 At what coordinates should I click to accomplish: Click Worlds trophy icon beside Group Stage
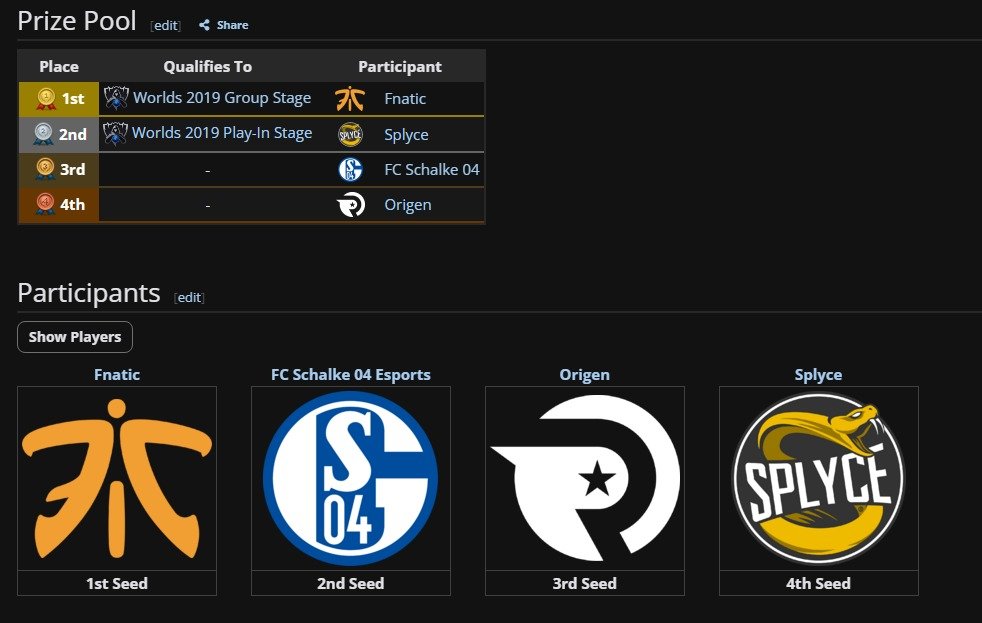(116, 98)
